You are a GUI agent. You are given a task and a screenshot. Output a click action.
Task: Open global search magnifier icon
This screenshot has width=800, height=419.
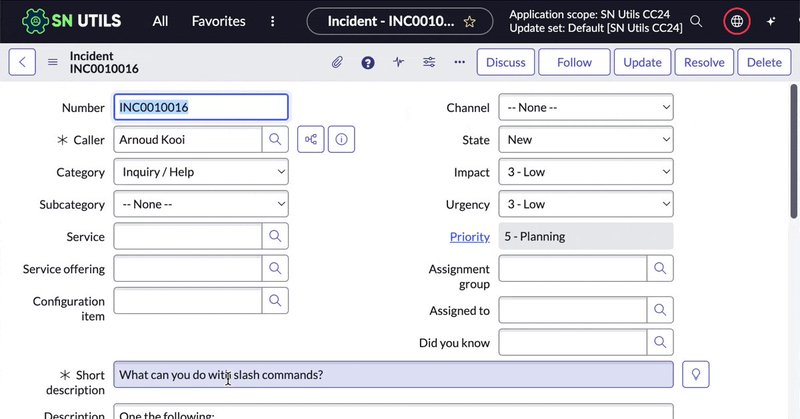coord(696,21)
